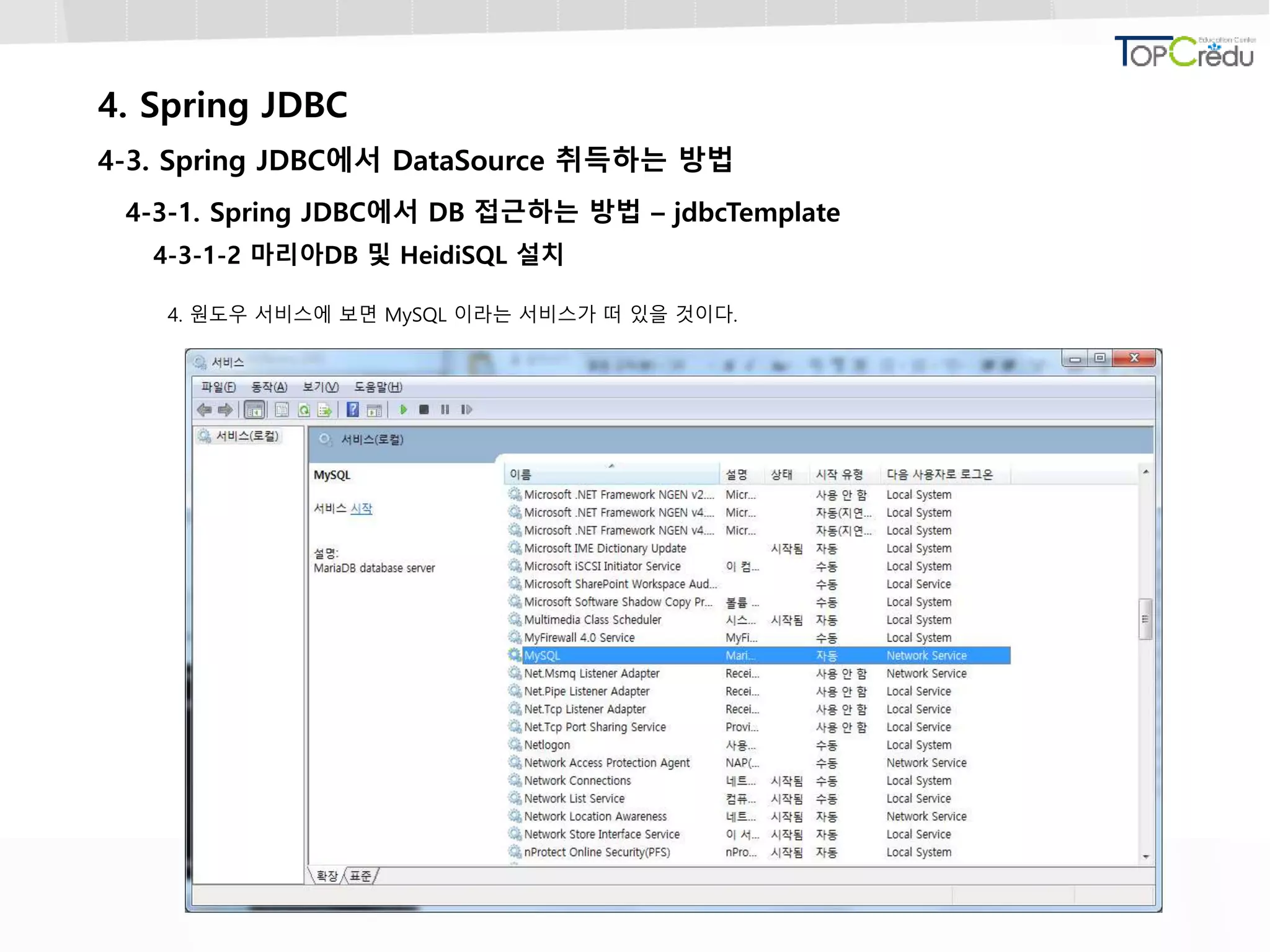Select Net.Msmq Listener Adapter row

coord(759,673)
